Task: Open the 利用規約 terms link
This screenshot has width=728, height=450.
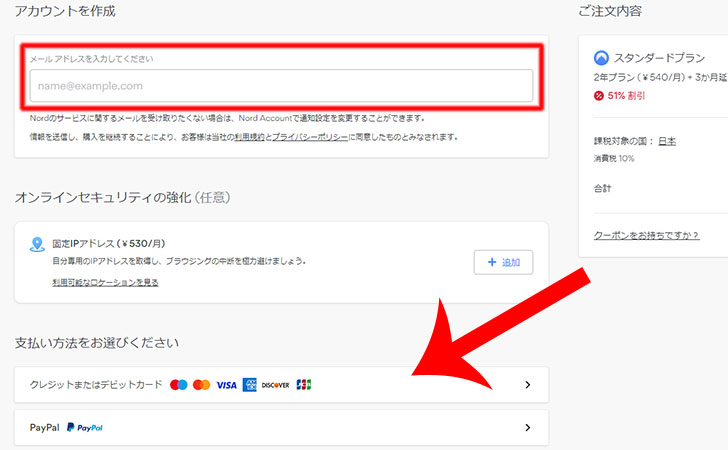Action: (248, 136)
